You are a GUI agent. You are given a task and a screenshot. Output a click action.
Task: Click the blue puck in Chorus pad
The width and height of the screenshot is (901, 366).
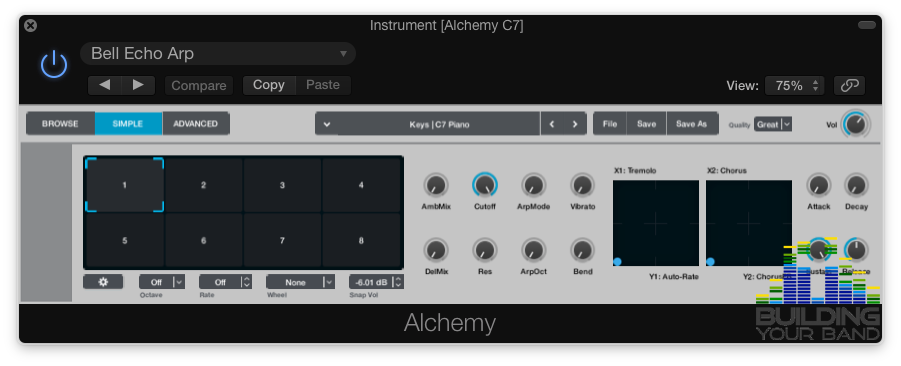click(710, 261)
